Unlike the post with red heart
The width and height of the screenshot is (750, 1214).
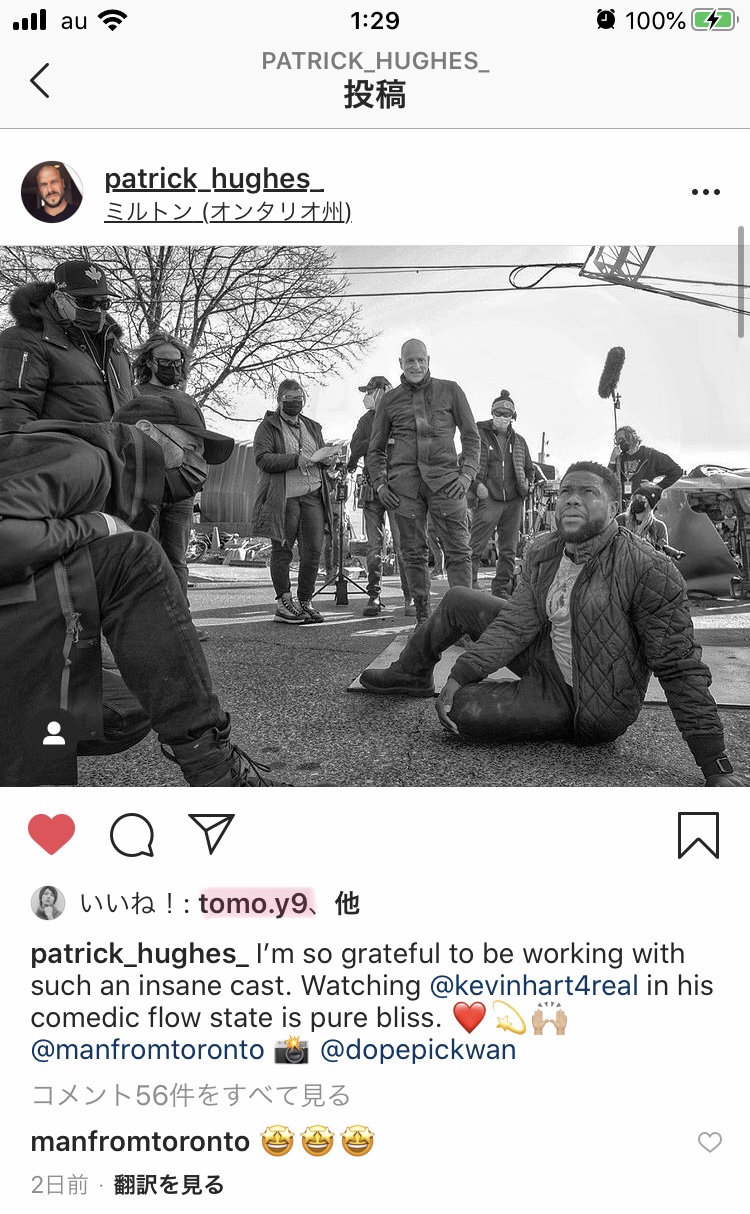[x=52, y=834]
